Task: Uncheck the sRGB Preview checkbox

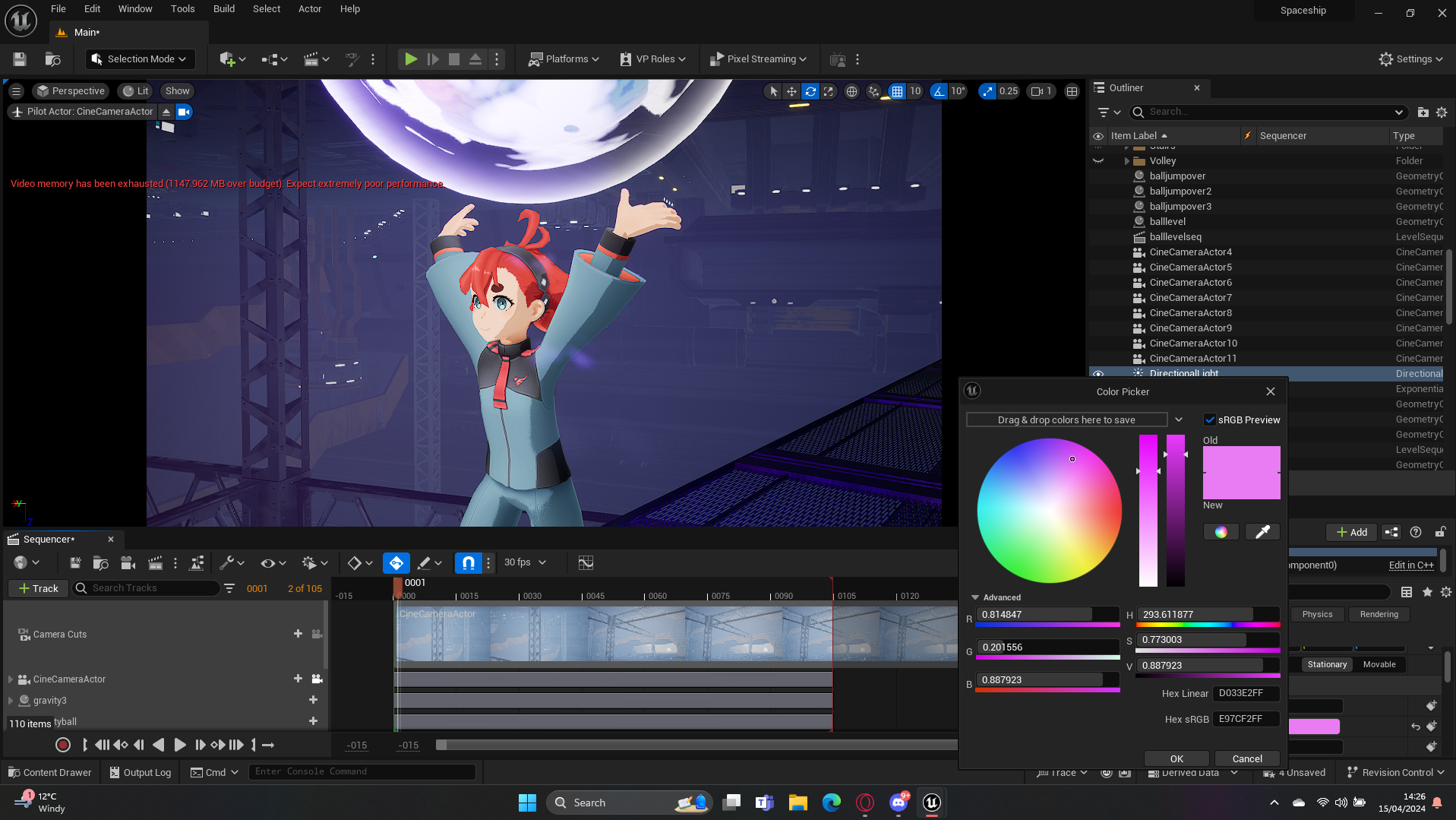Action: (x=1210, y=419)
